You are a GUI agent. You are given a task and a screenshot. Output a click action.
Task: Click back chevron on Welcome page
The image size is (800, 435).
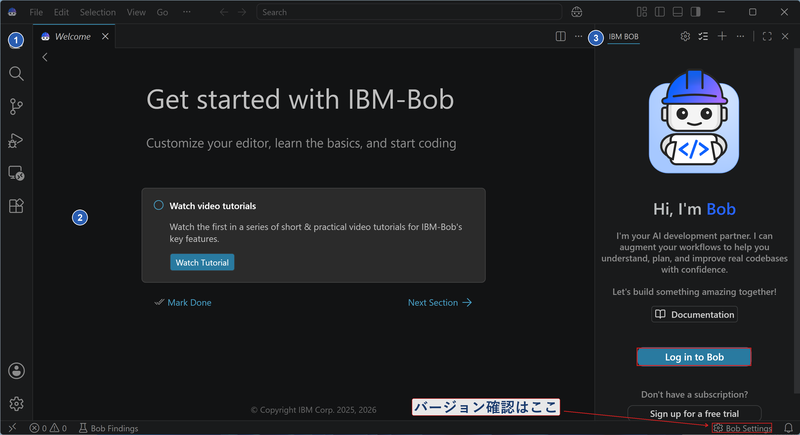45,57
